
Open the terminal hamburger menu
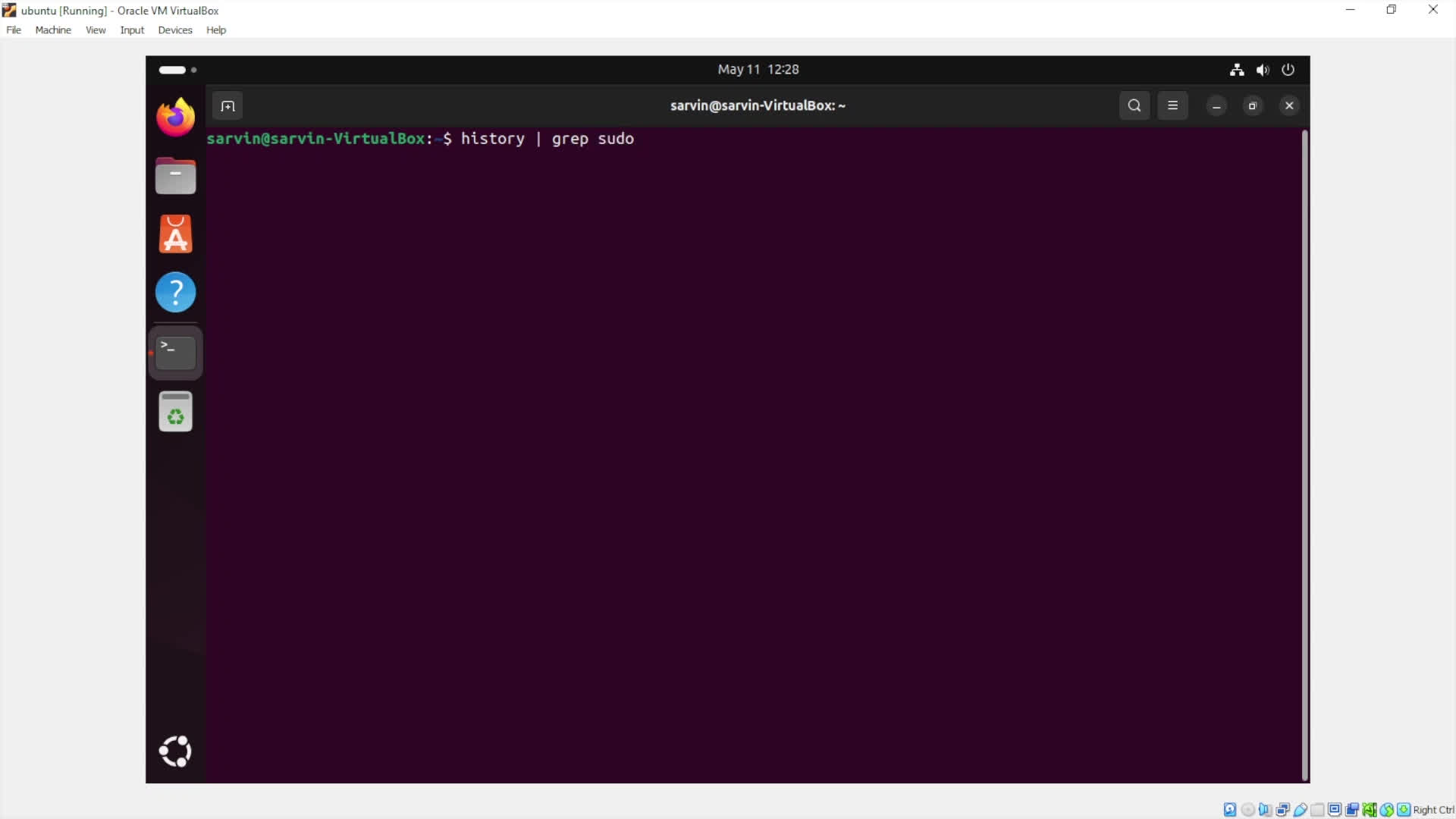tap(1172, 105)
